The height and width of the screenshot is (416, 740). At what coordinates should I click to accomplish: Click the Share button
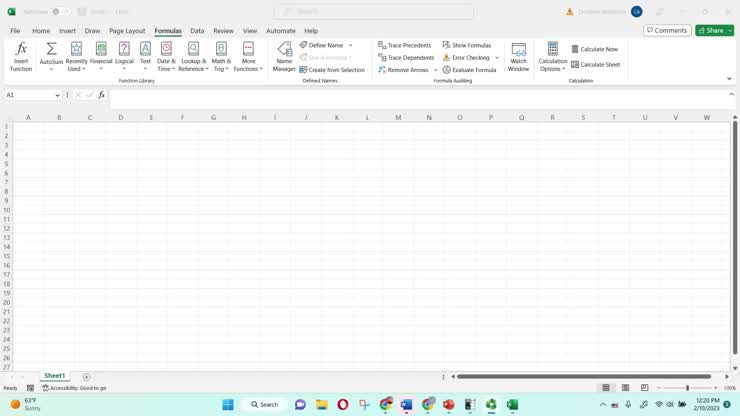point(714,31)
